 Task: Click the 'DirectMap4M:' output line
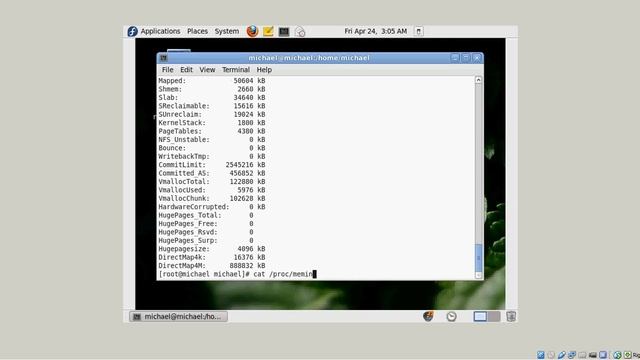[212, 265]
